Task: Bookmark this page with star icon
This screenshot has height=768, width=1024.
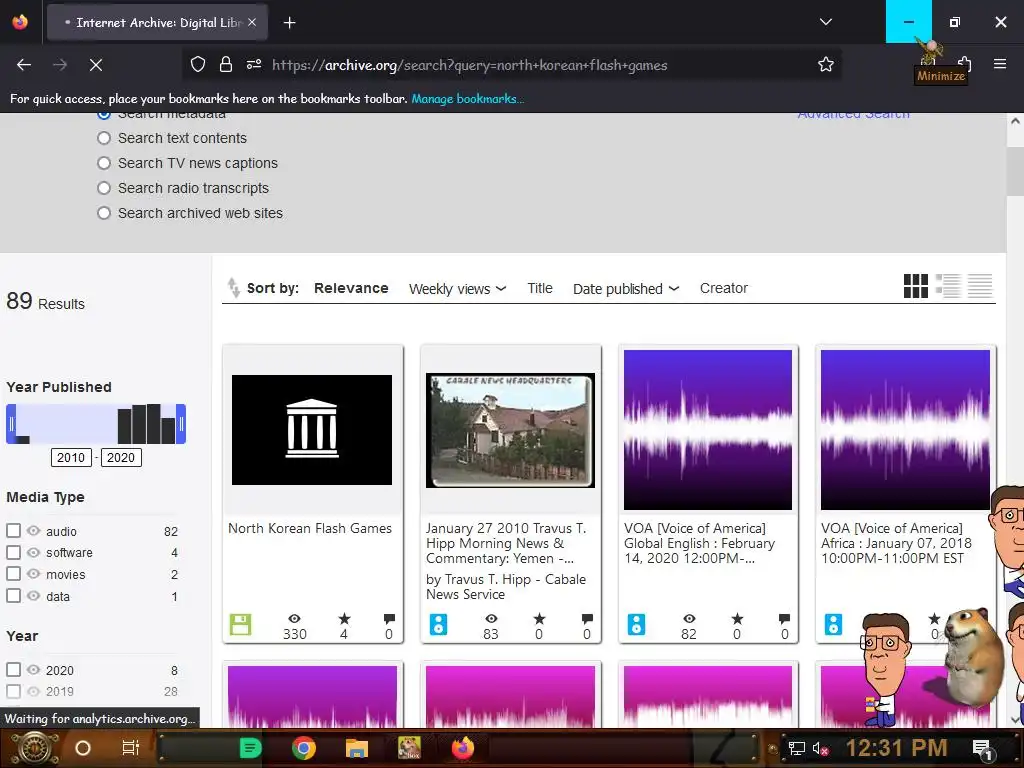Action: point(825,65)
